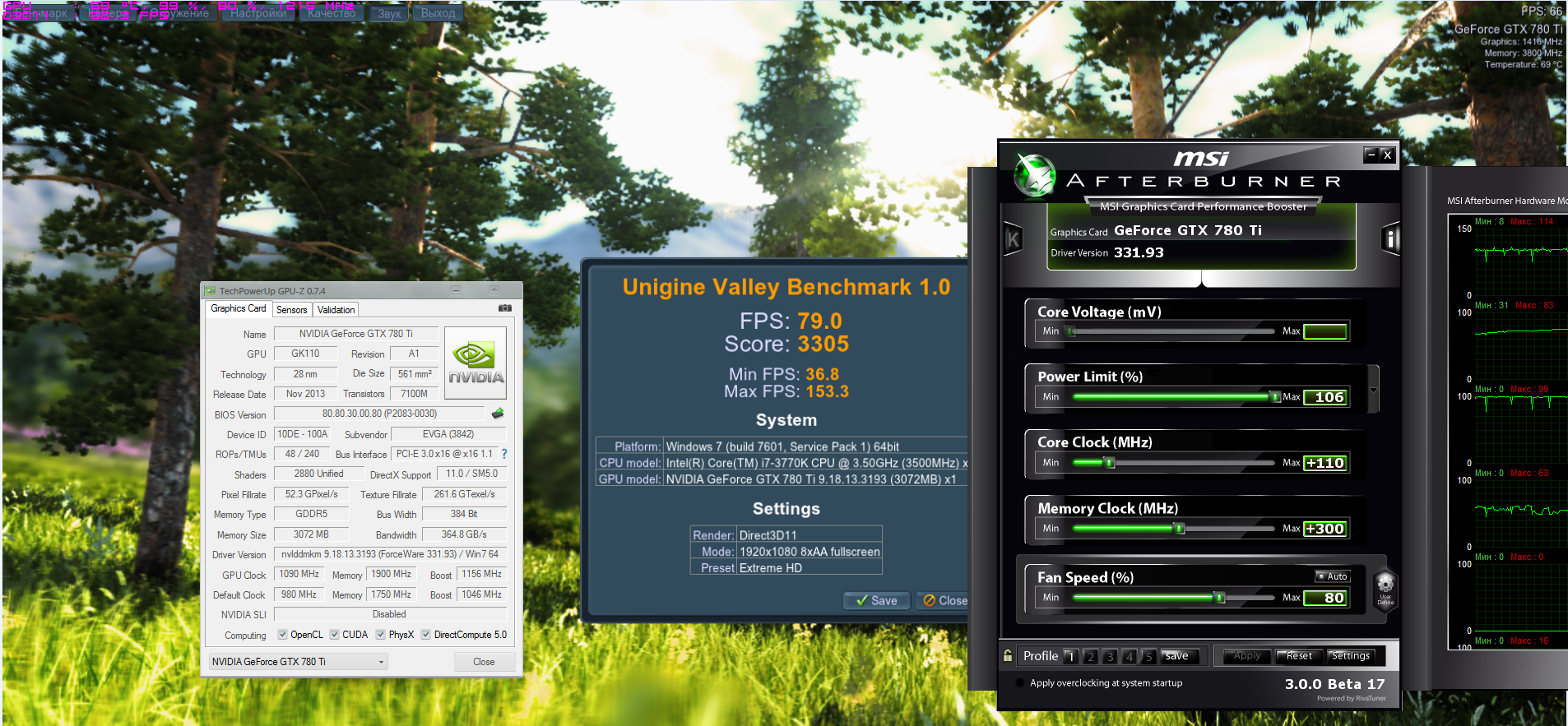This screenshot has height=726, width=1568.
Task: Toggle the PhysX checkbox in GPU-Z
Action: click(x=380, y=635)
